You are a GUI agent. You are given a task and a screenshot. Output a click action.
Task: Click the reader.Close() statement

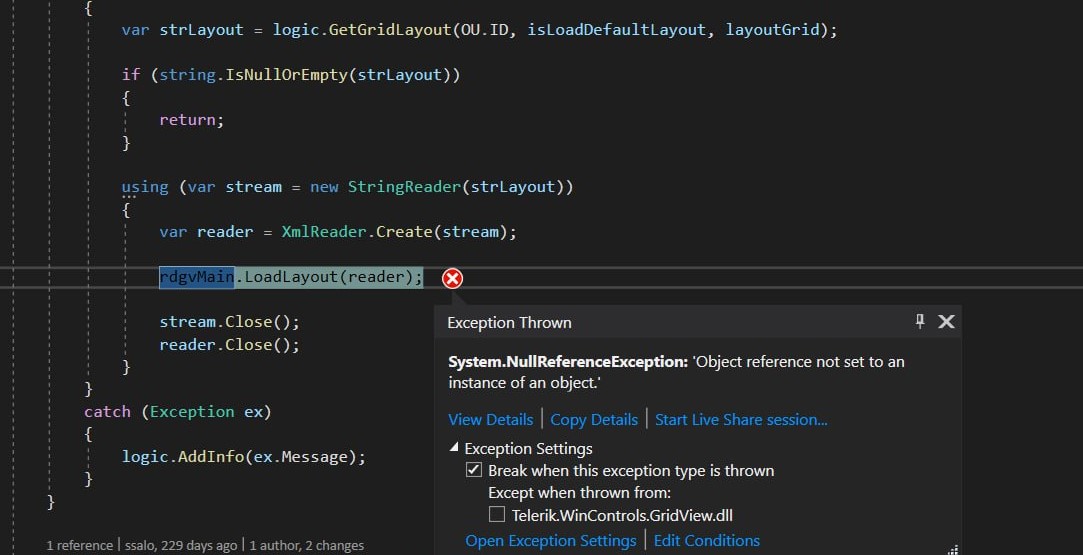click(229, 344)
